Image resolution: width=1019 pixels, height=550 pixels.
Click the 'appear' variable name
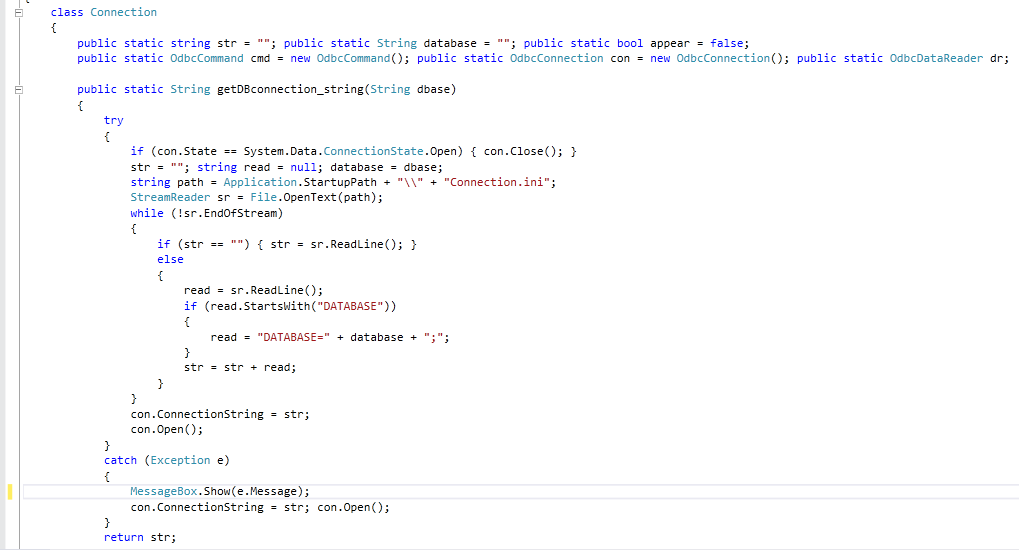[670, 44]
